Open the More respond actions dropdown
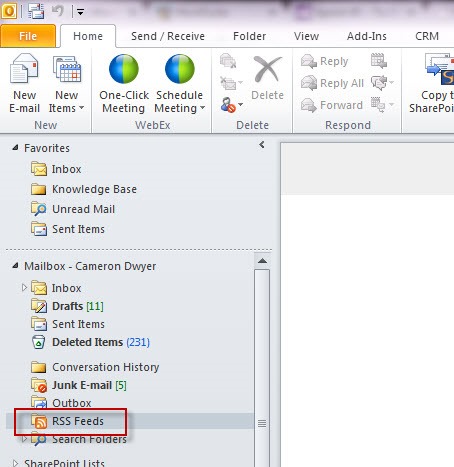This screenshot has height=467, width=454. [383, 105]
